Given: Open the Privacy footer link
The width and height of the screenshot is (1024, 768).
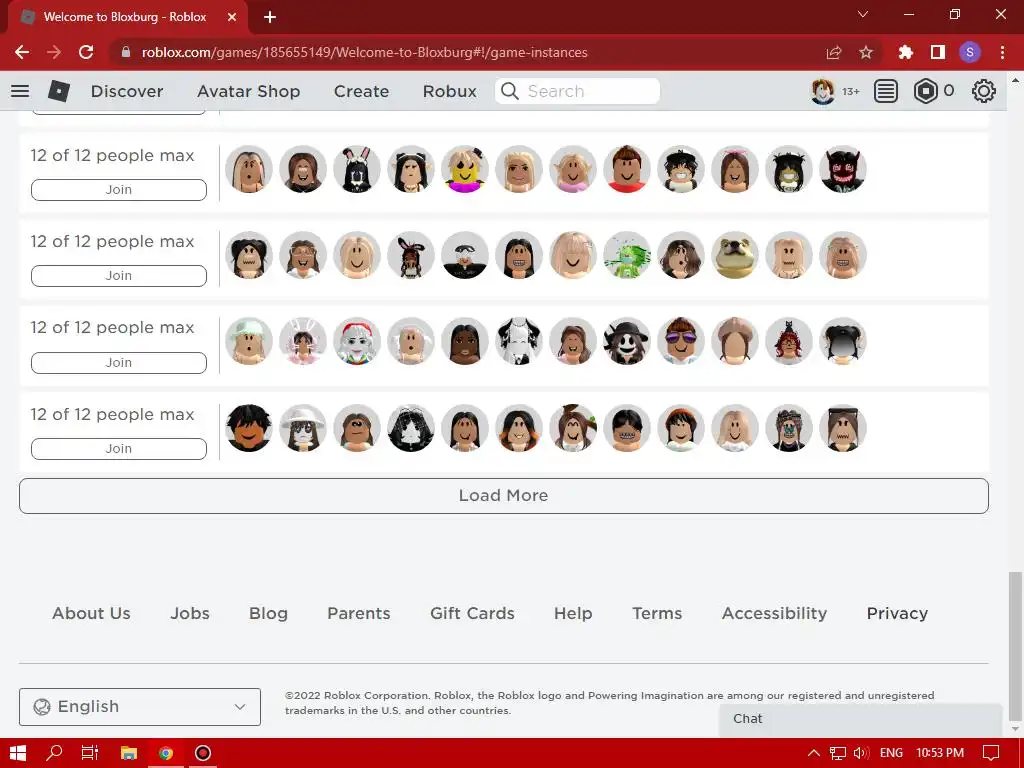Looking at the screenshot, I should 897,613.
